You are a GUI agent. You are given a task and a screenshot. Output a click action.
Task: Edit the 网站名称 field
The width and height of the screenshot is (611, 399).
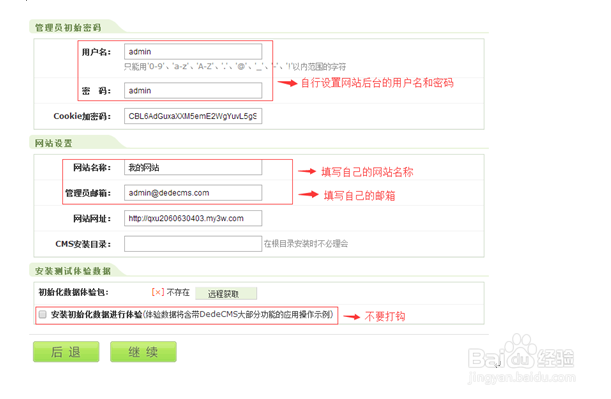[x=193, y=168]
